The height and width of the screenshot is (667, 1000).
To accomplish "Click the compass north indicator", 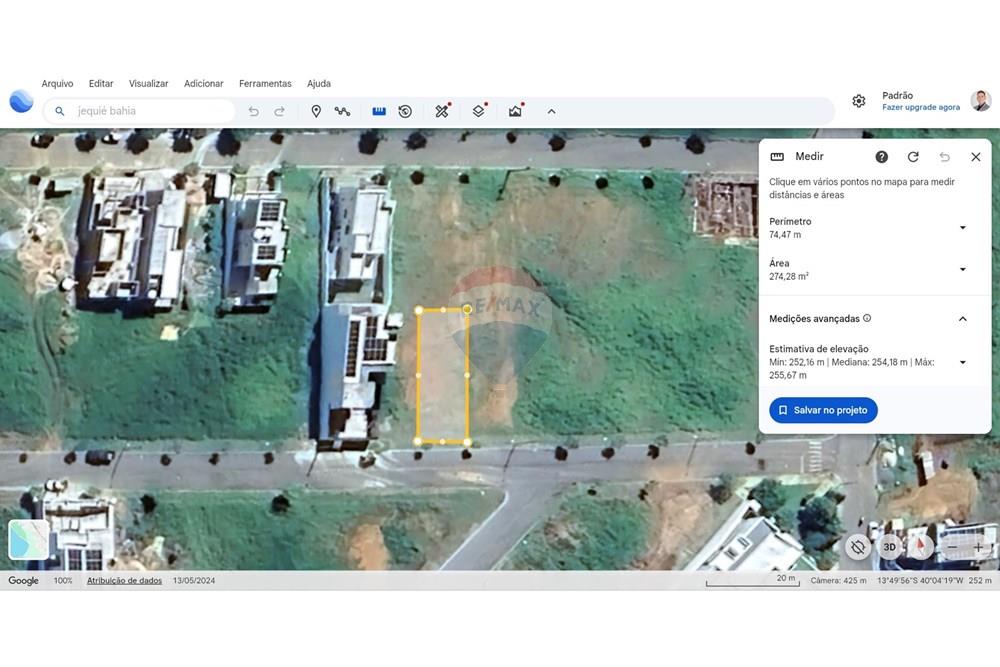I will (x=920, y=547).
